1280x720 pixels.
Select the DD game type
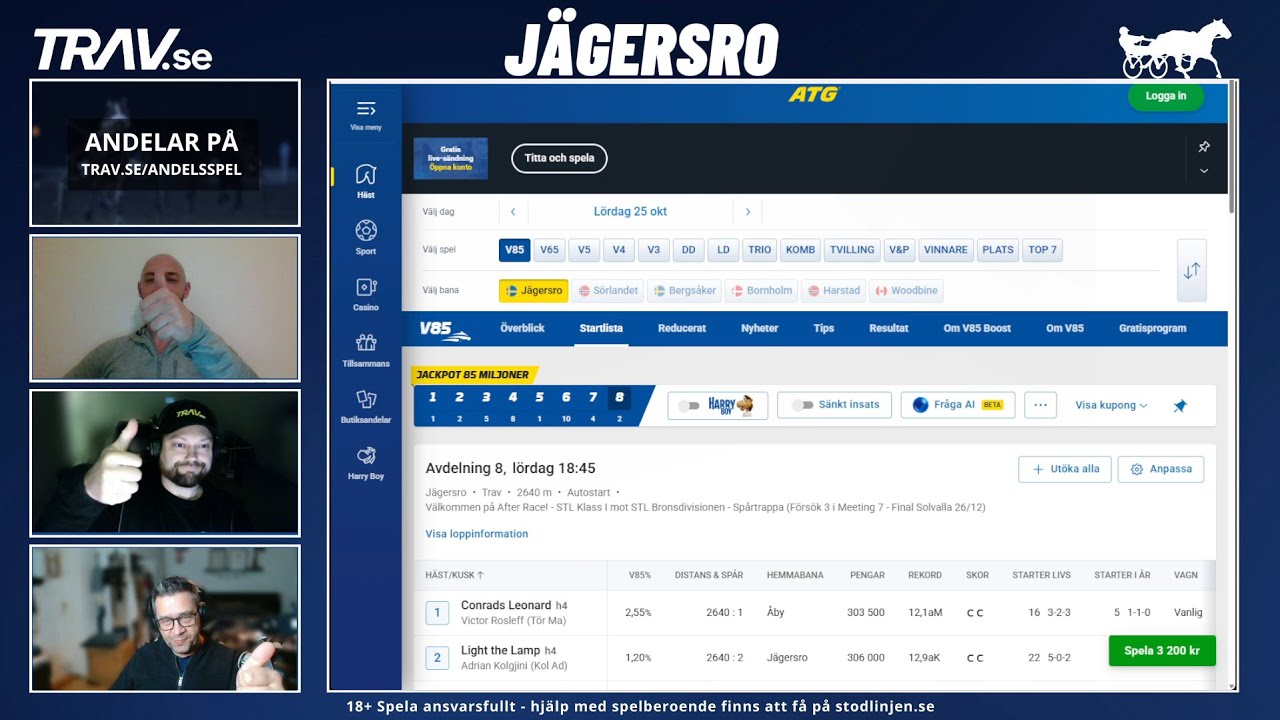[688, 250]
